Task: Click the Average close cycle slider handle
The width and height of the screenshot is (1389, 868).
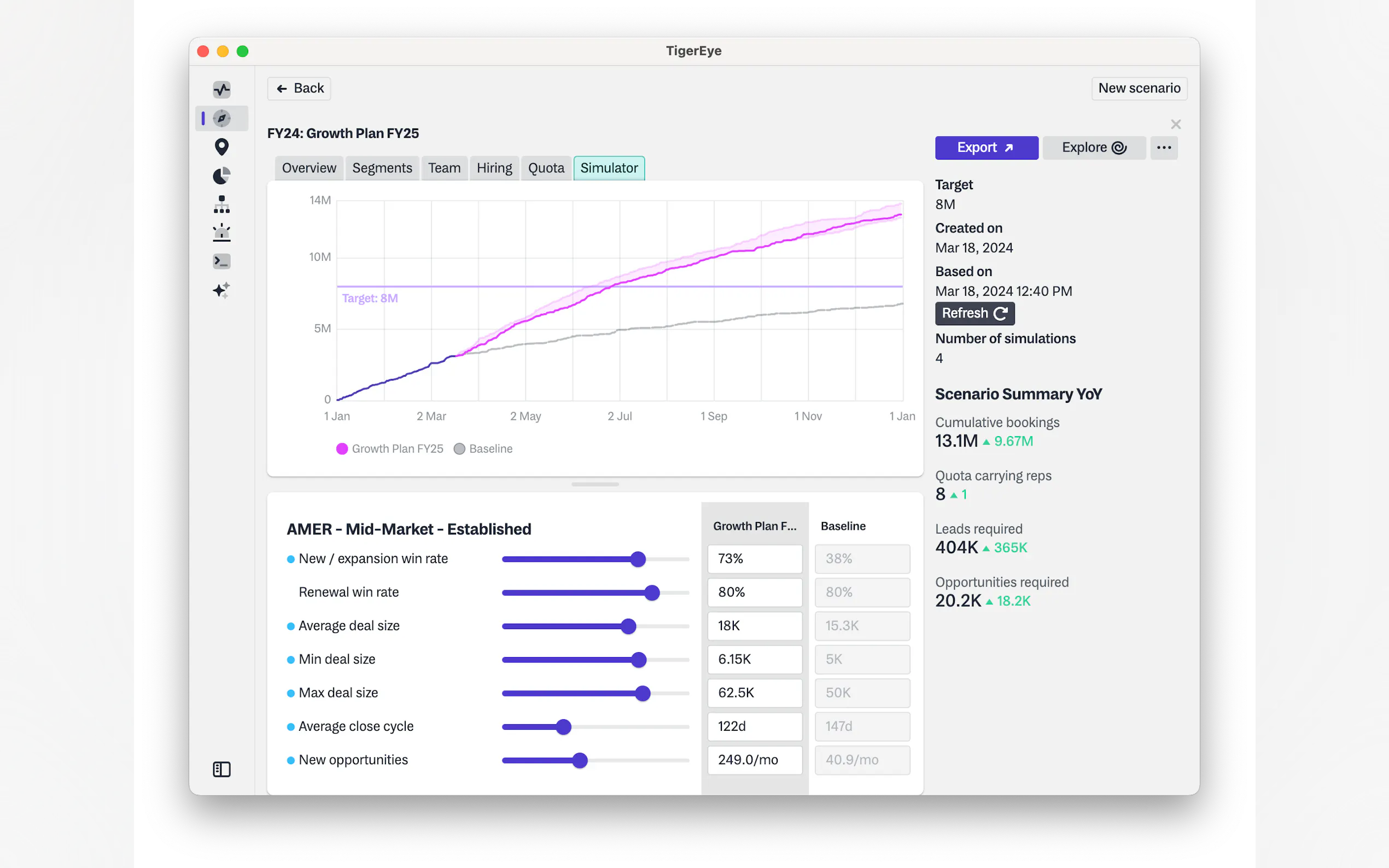Action: 564,727
